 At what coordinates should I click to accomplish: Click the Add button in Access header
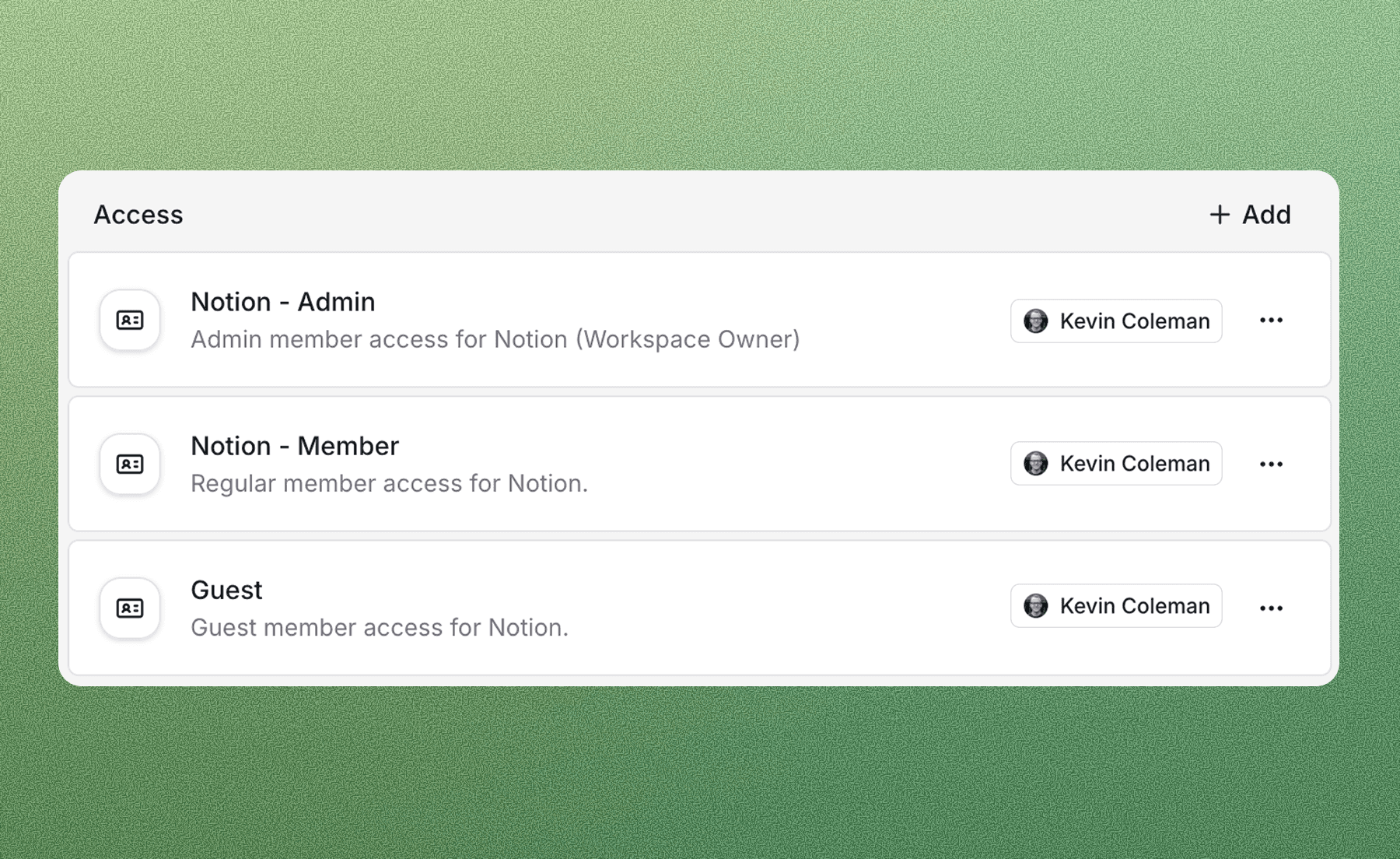(1250, 215)
